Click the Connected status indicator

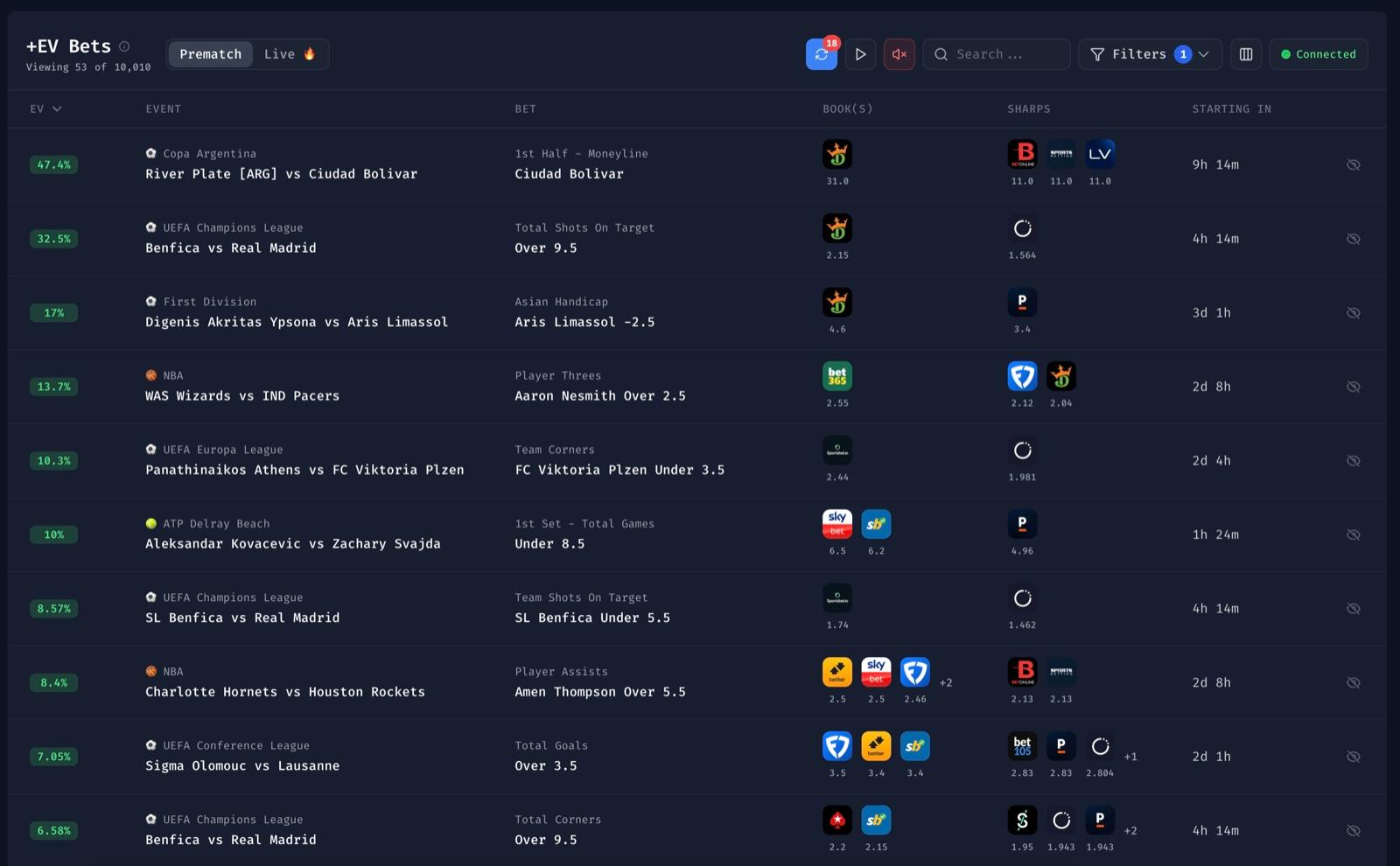1318,53
